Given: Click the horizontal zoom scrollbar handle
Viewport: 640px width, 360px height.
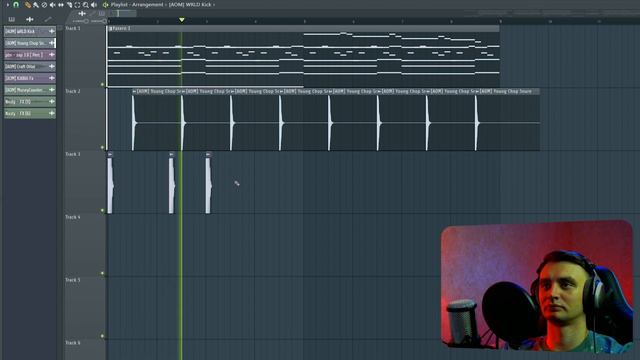Looking at the screenshot, I should (x=124, y=13).
